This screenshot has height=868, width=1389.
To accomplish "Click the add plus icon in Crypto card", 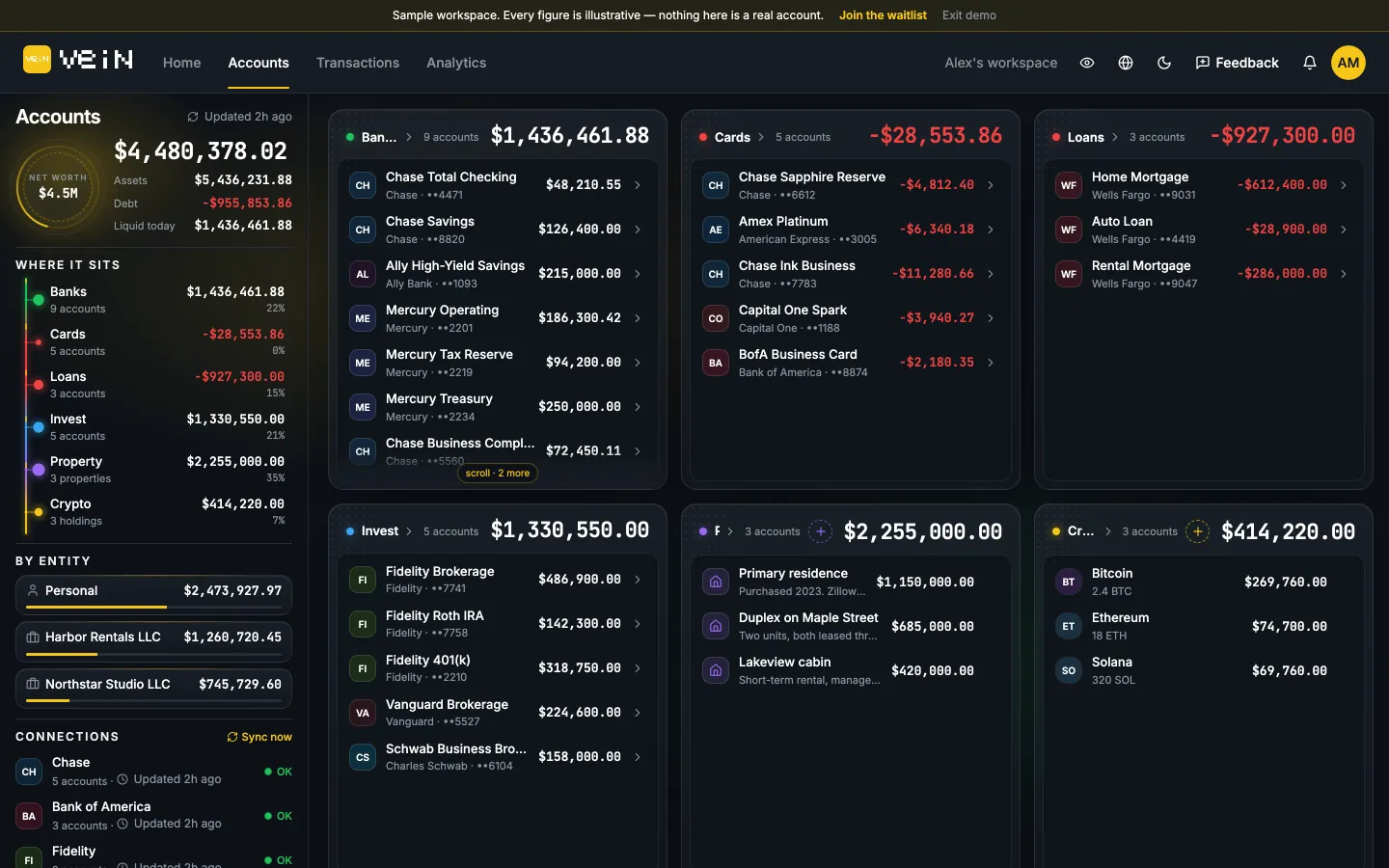I will click(1198, 531).
